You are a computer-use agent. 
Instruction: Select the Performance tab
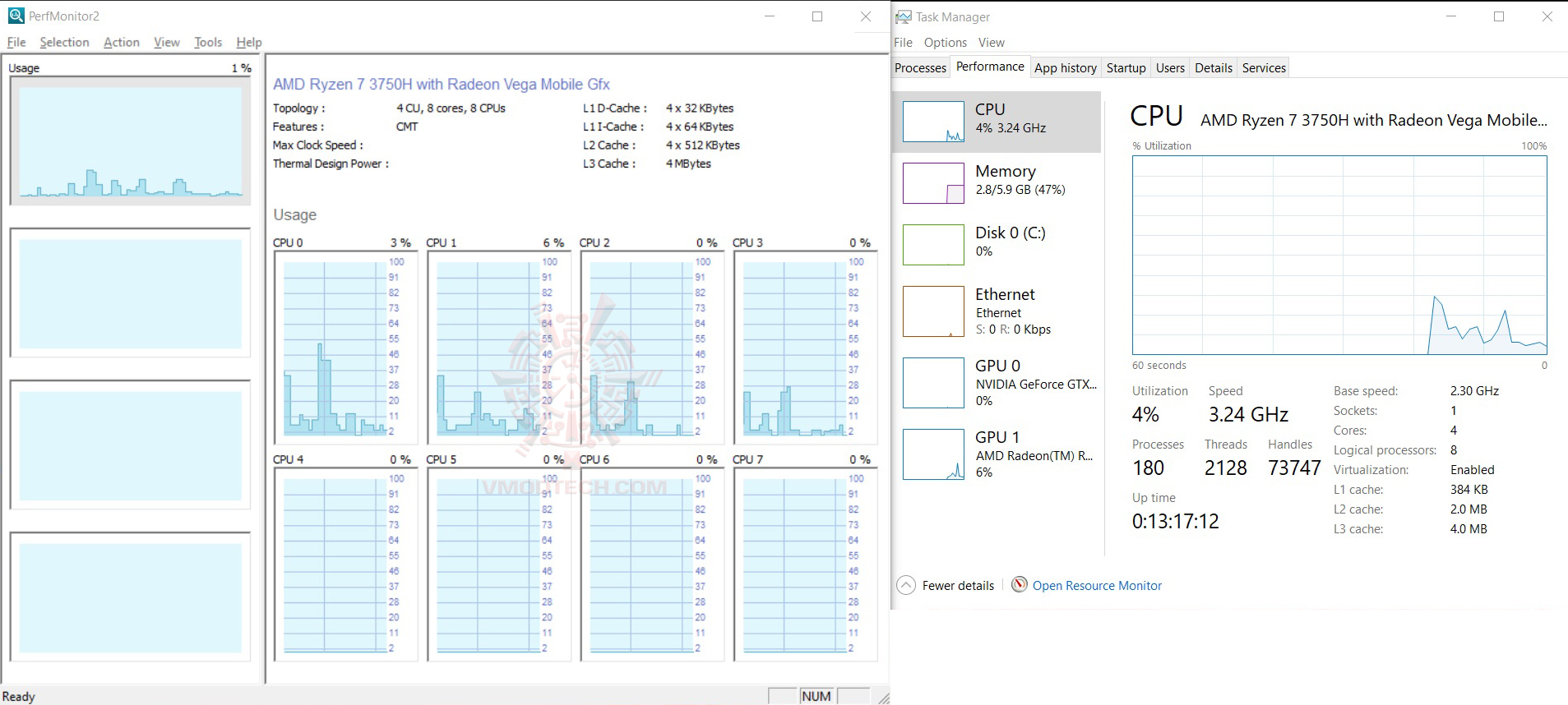pos(990,67)
